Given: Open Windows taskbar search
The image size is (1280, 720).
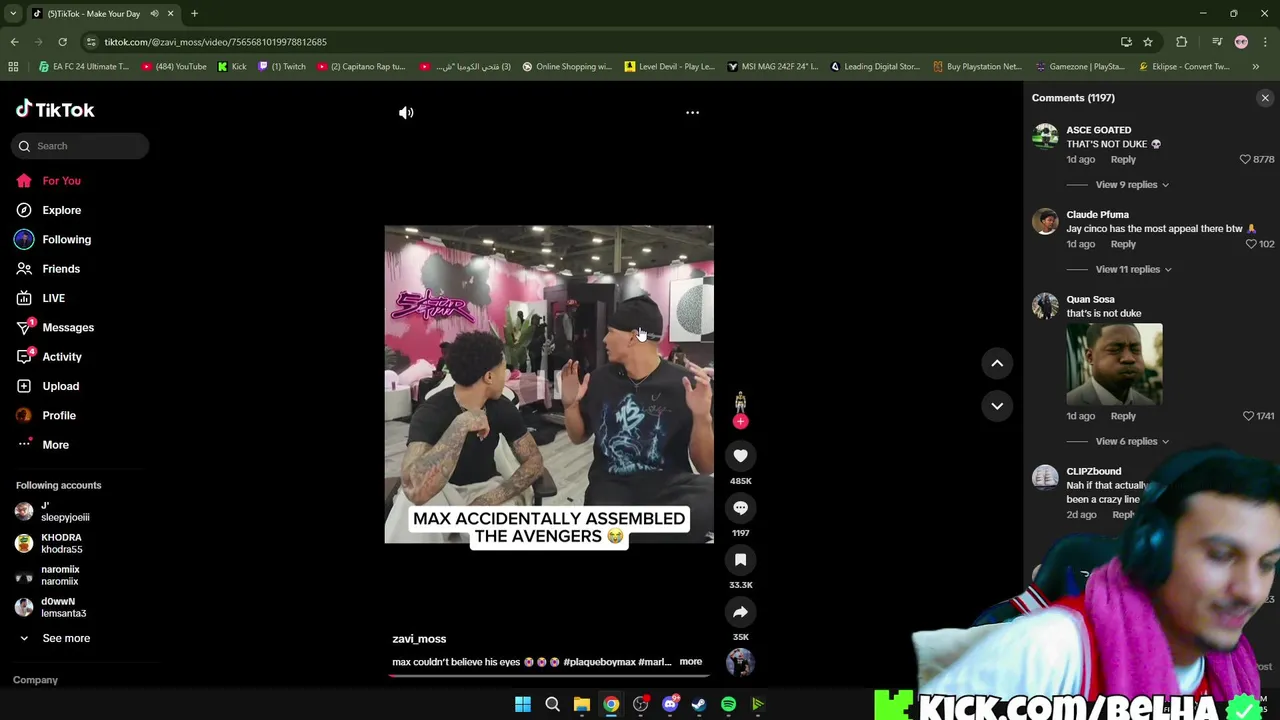Looking at the screenshot, I should point(552,705).
